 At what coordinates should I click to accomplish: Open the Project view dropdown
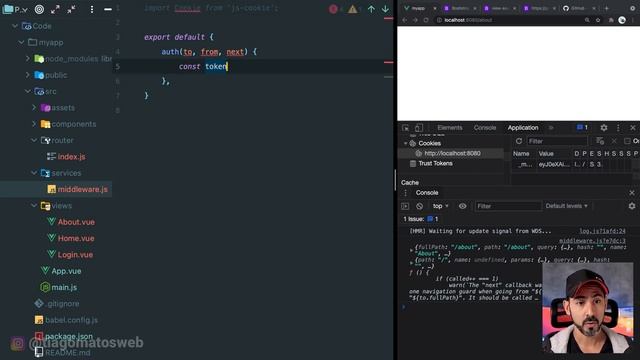[15, 9]
